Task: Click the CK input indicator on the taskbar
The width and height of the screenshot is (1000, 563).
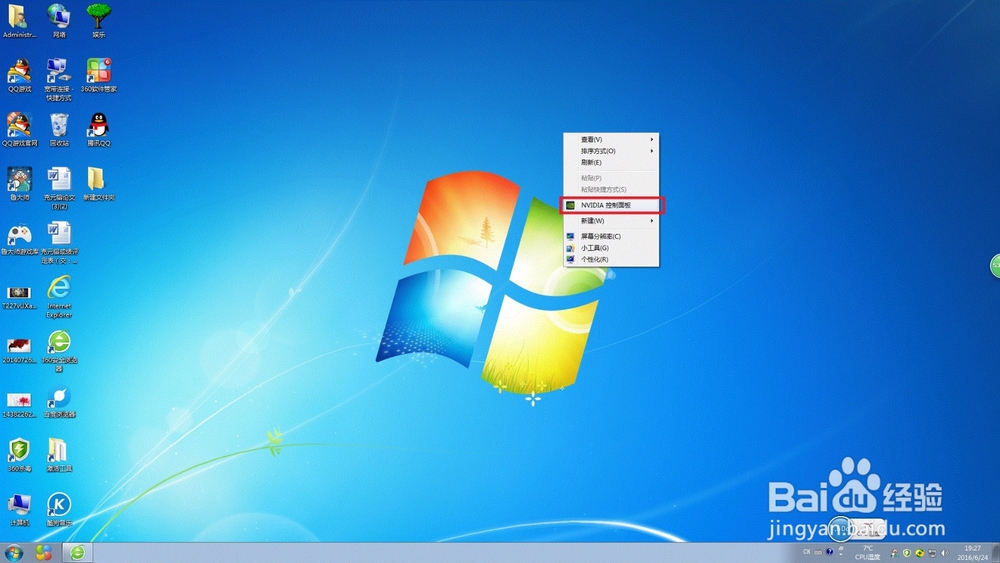Action: (x=807, y=552)
